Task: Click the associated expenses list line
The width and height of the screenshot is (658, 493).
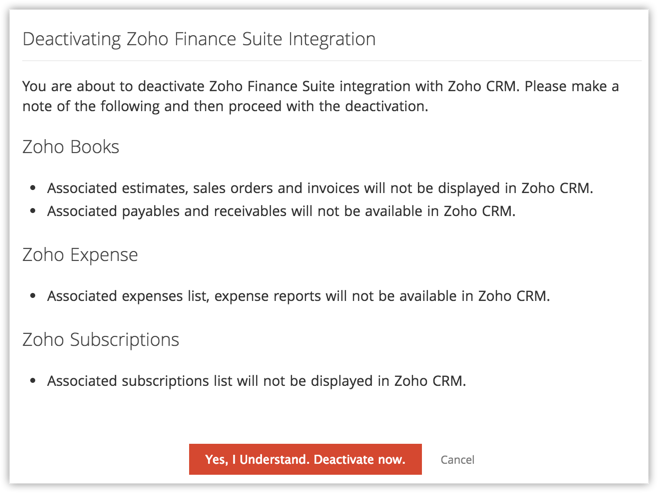Action: (x=298, y=296)
